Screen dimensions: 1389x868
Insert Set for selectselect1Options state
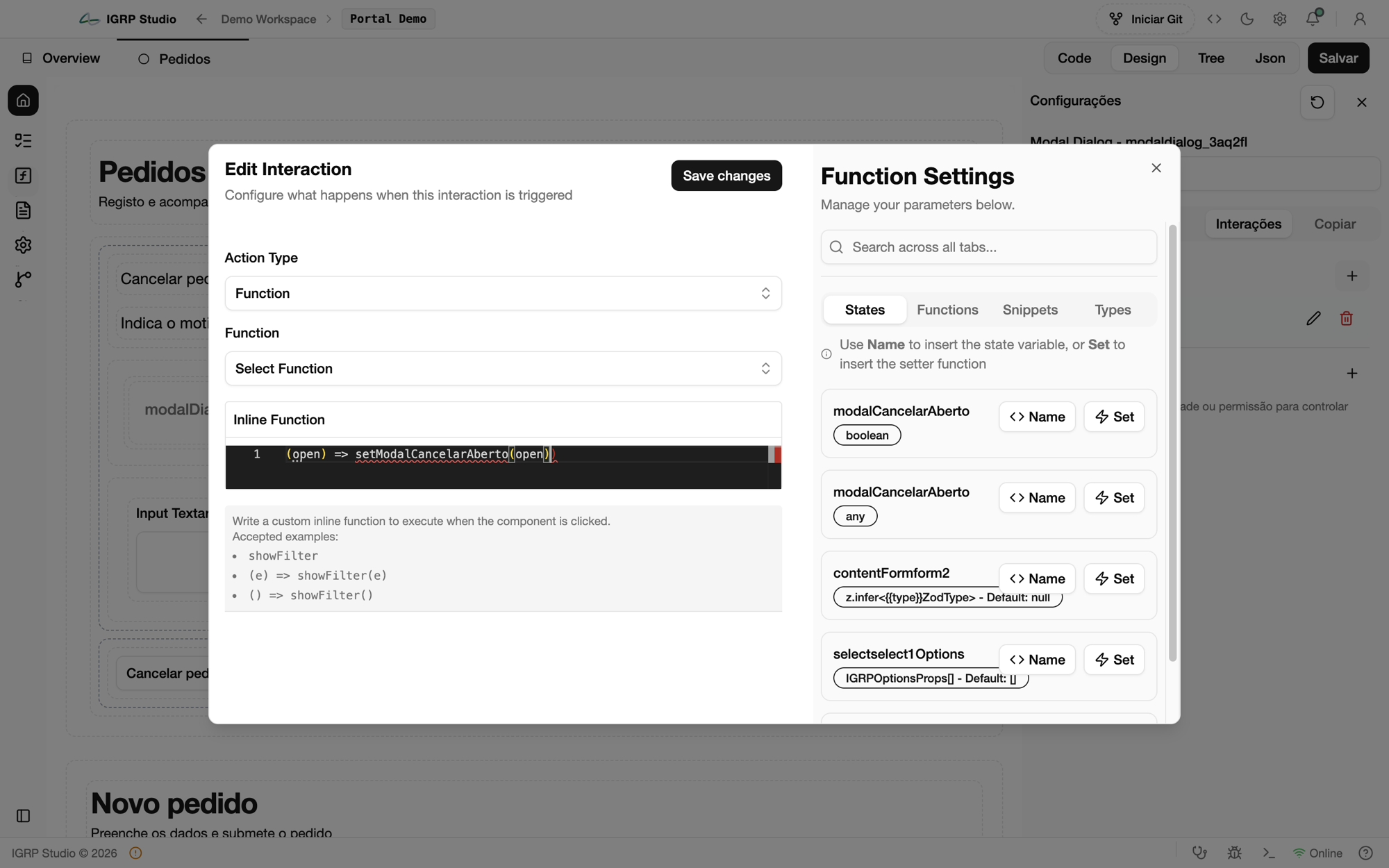[x=1114, y=660]
